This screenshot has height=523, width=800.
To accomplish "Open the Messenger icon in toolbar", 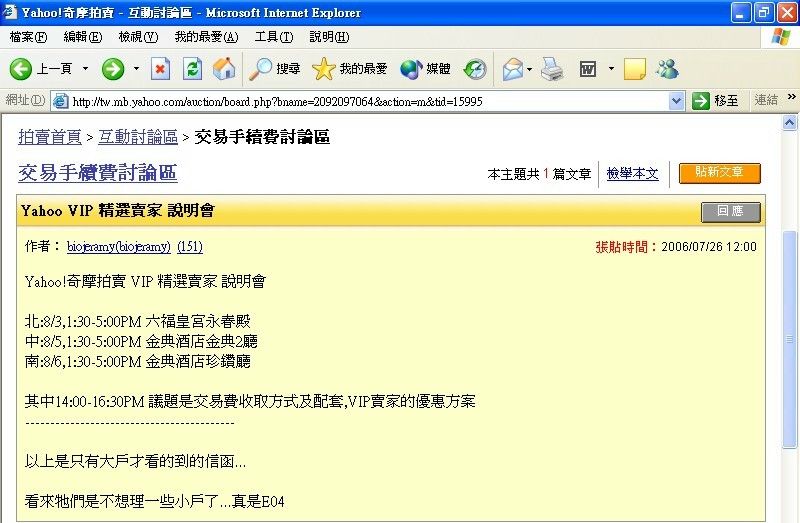I will 667,69.
